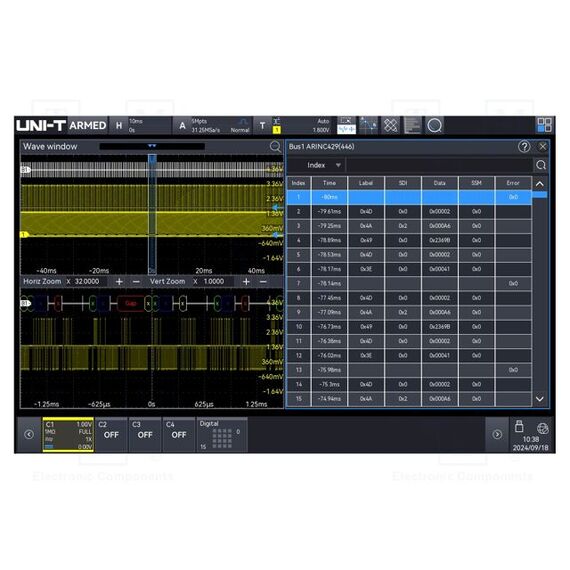Open the Wave window zoom magnifier
This screenshot has width=570, height=570.
tap(275, 146)
